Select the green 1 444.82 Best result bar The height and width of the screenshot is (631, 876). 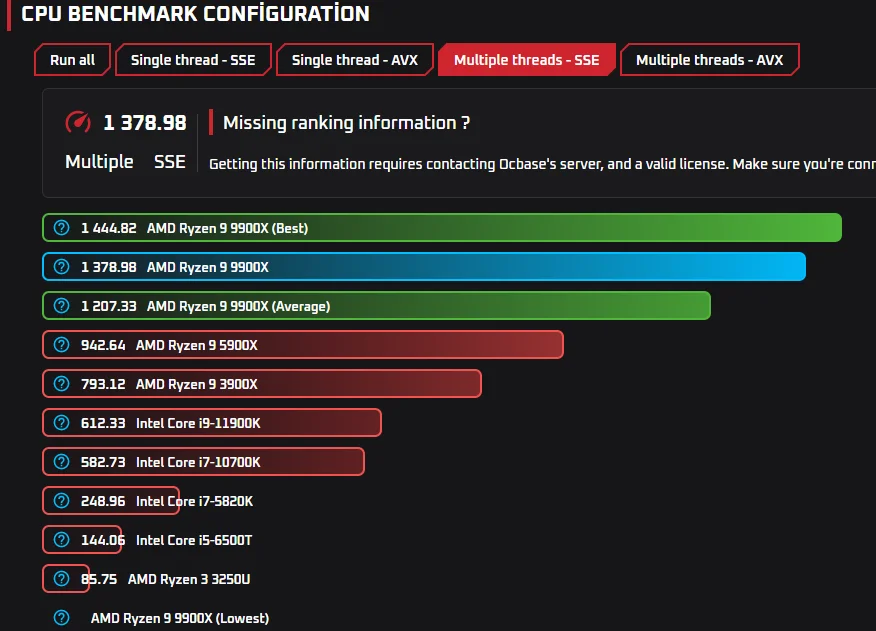click(442, 227)
